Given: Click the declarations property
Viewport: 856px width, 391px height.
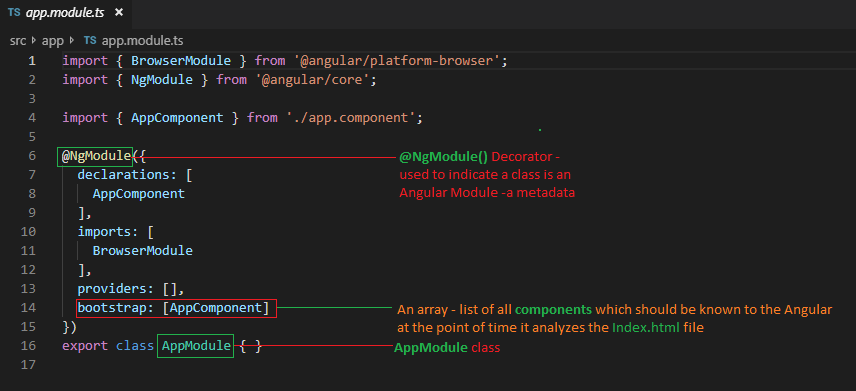Looking at the screenshot, I should 123,175.
